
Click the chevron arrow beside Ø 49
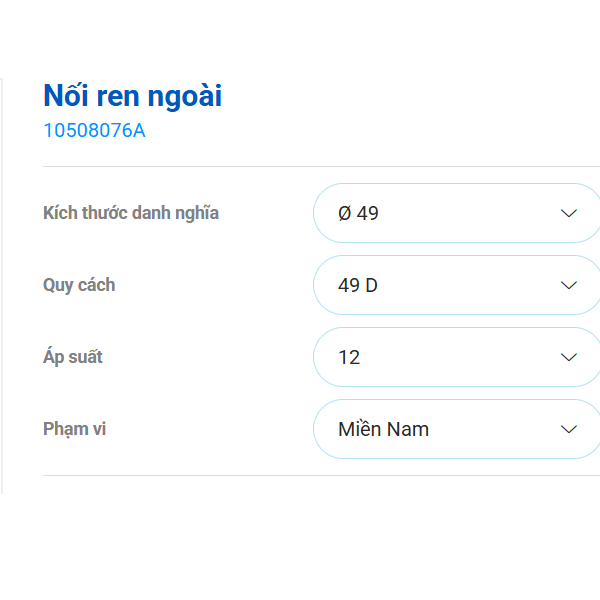click(x=569, y=213)
